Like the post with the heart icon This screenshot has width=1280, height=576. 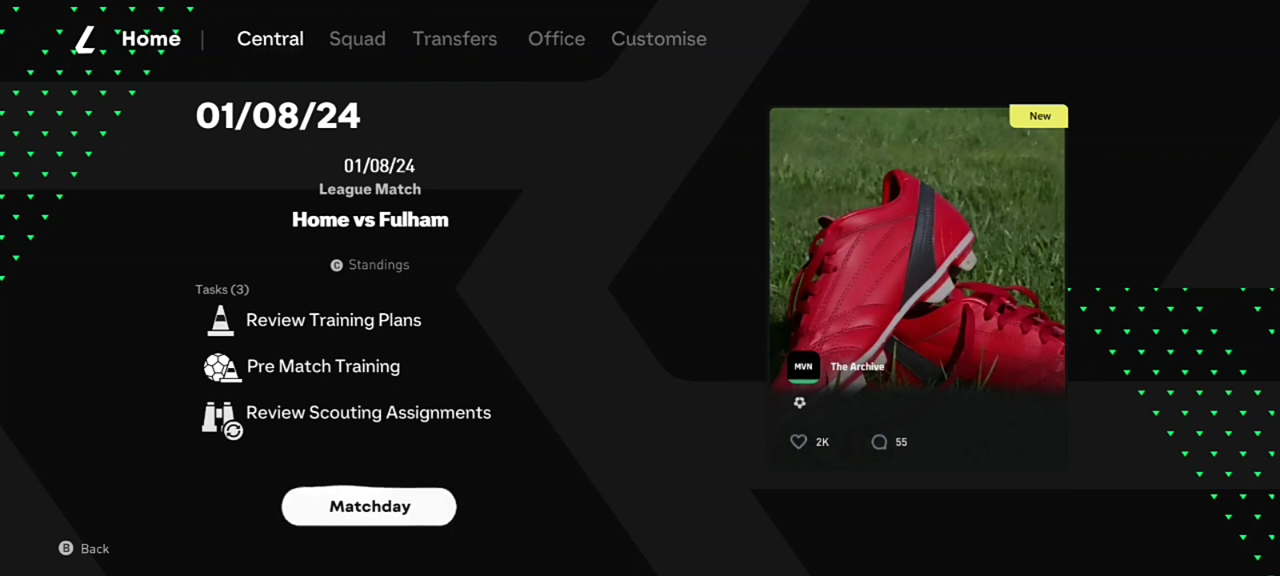coord(798,442)
